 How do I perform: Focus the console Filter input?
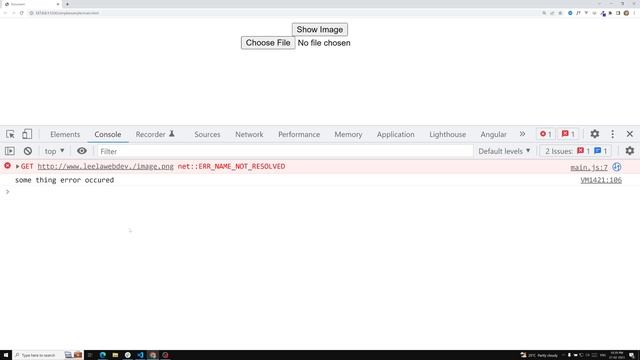(x=285, y=151)
